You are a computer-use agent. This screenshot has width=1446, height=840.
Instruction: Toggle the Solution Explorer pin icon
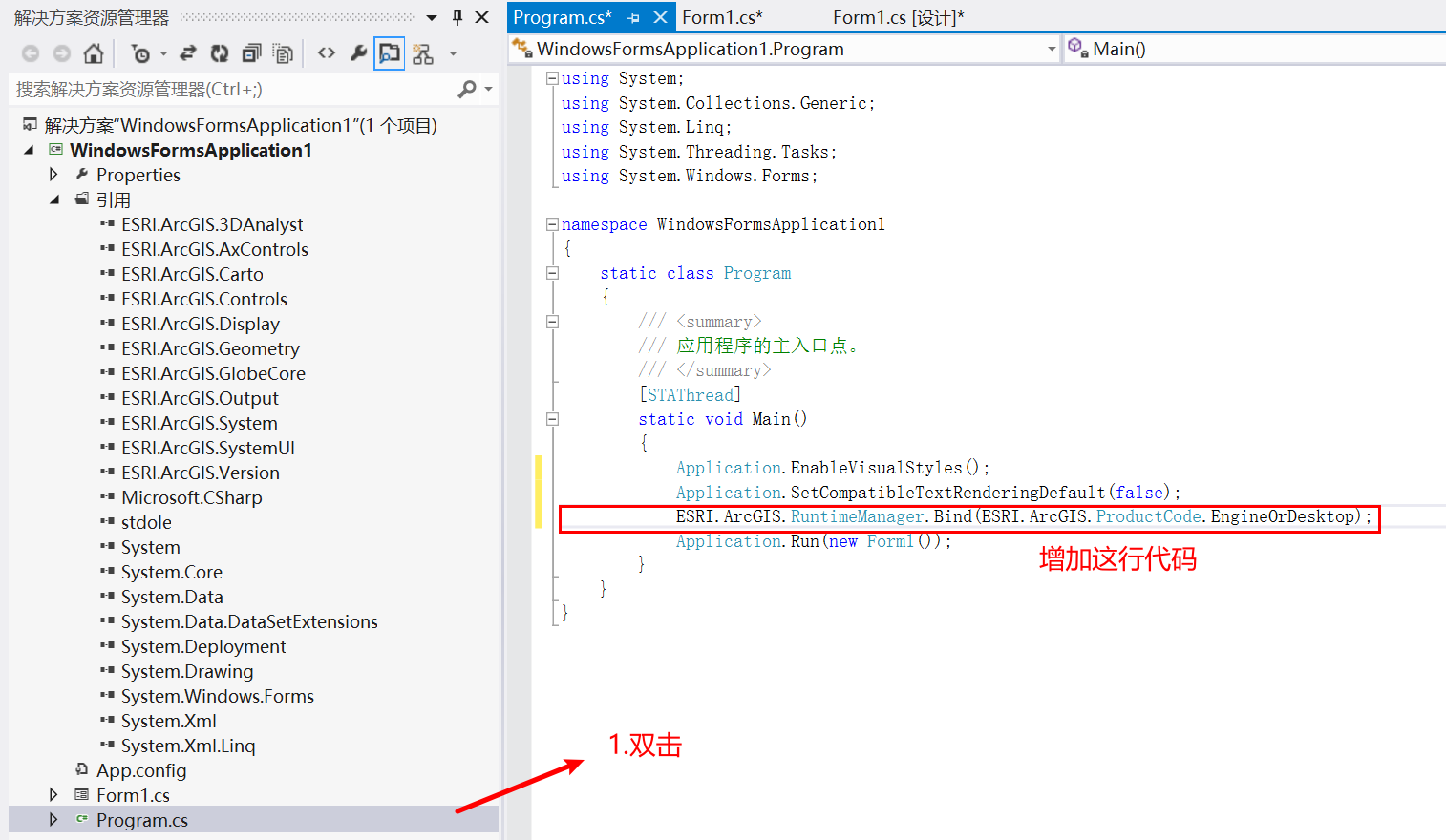[456, 17]
